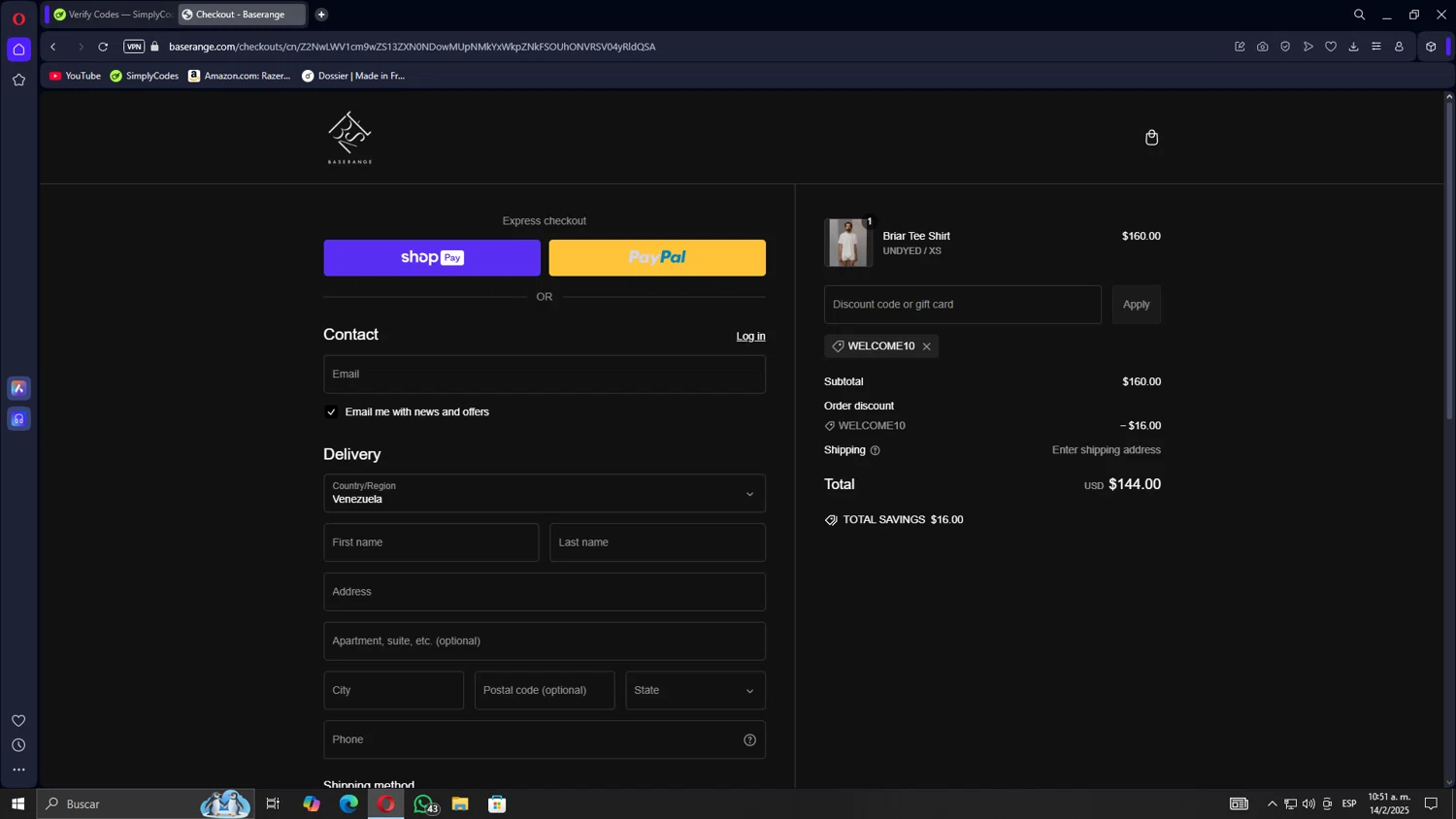Viewport: 1456px width, 819px height.
Task: Toggle Email me with news and offers
Action: click(331, 412)
